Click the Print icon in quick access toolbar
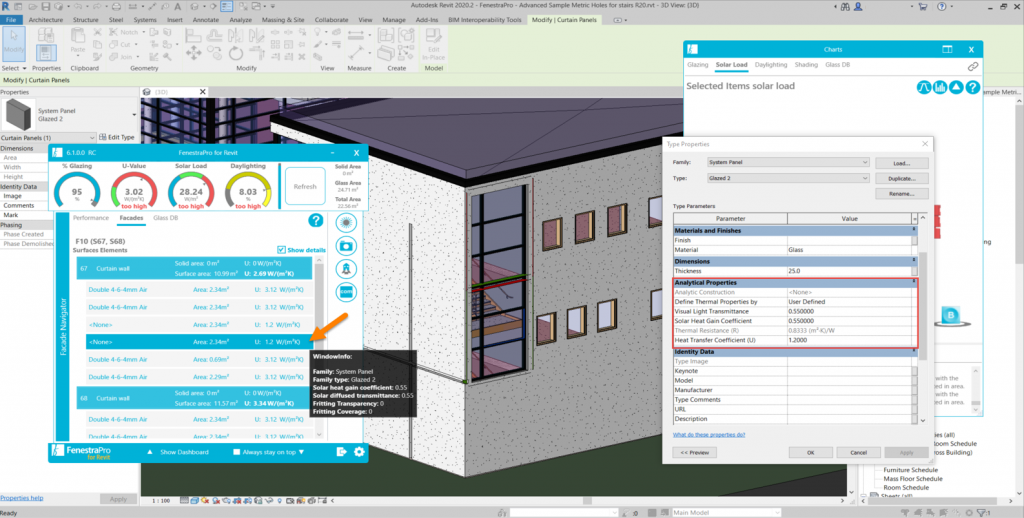Viewport: 1024px width, 518px height. [x=116, y=7]
